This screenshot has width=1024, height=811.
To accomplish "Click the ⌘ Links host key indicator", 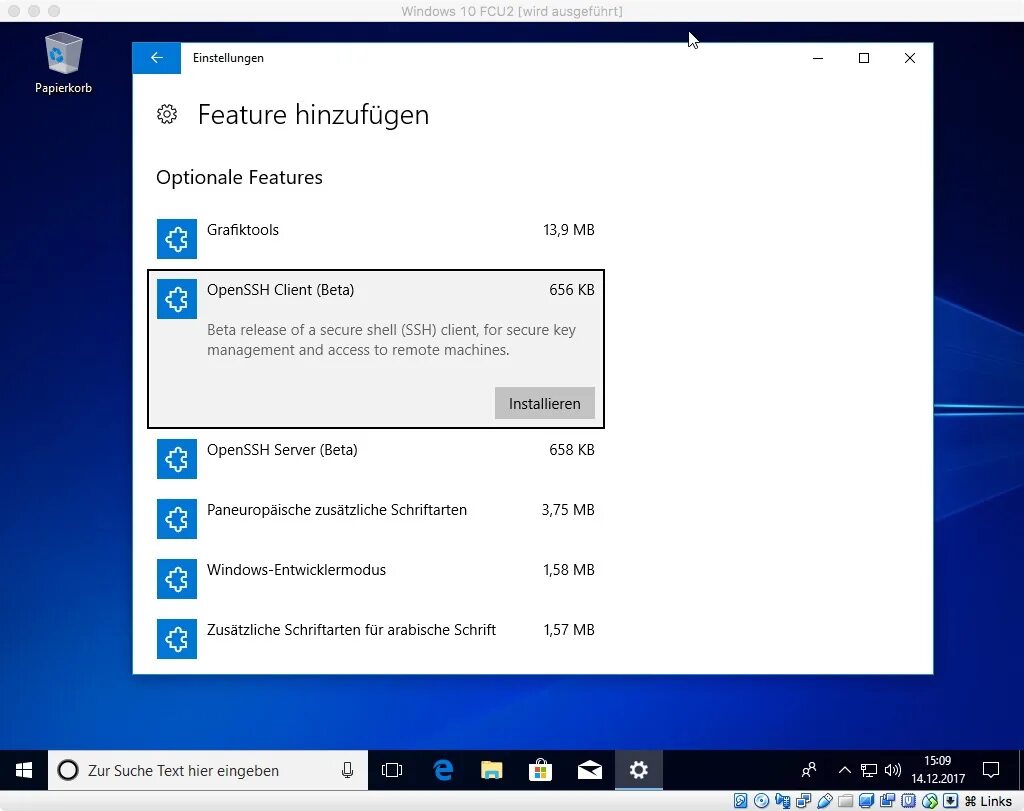I will (988, 801).
